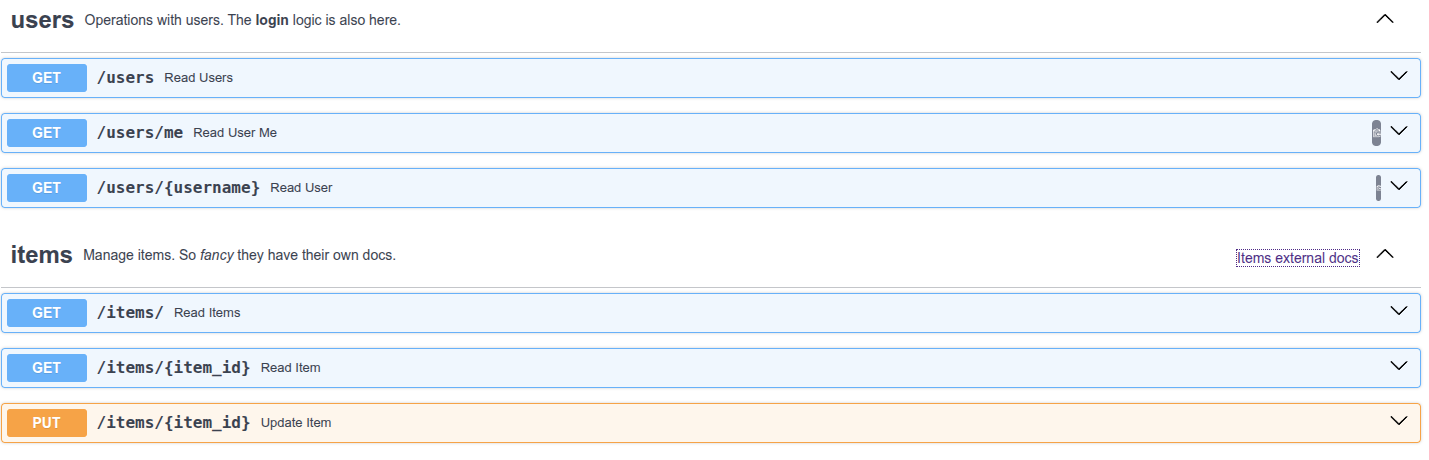Click the copy icon on /users/me row
1429x460 pixels.
click(x=1376, y=133)
